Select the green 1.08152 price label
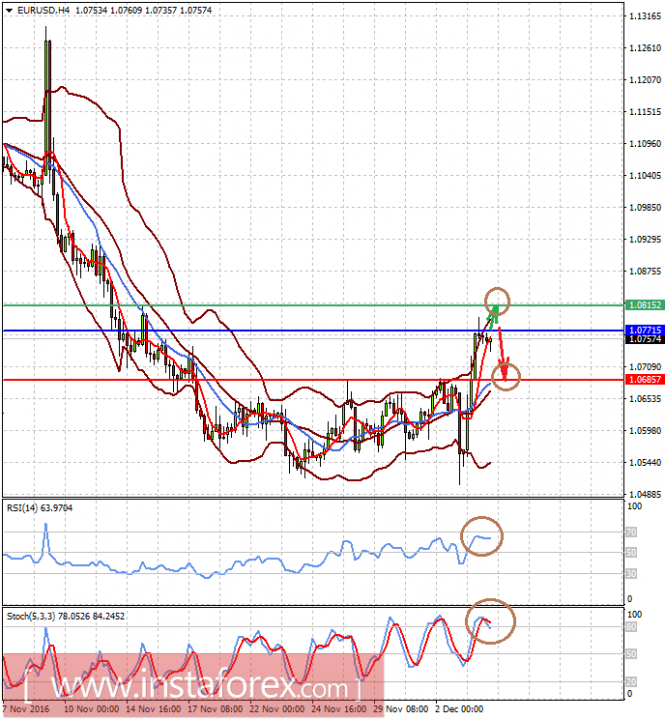Screen dimensions: 665x720 645,304
